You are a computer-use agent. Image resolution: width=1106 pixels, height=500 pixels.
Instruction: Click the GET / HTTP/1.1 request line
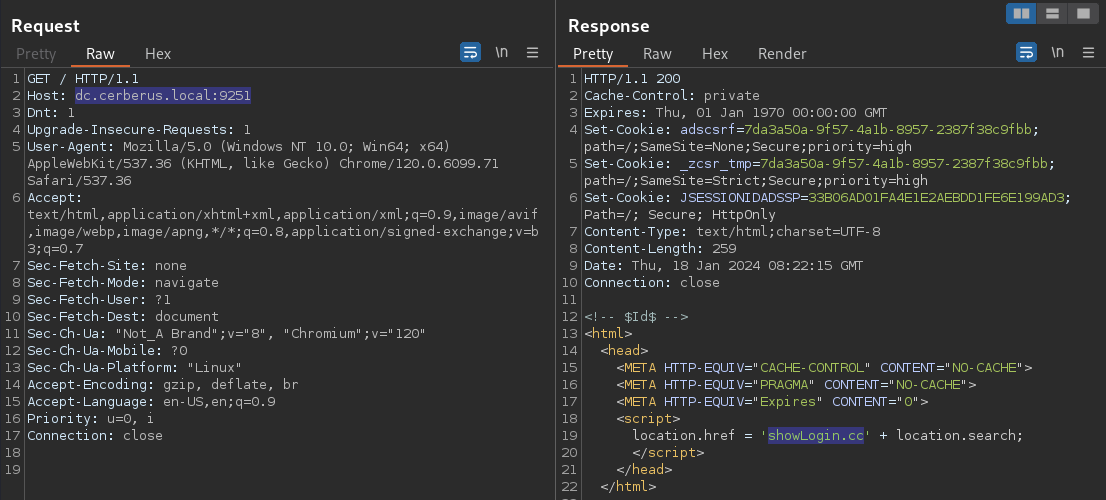click(83, 78)
